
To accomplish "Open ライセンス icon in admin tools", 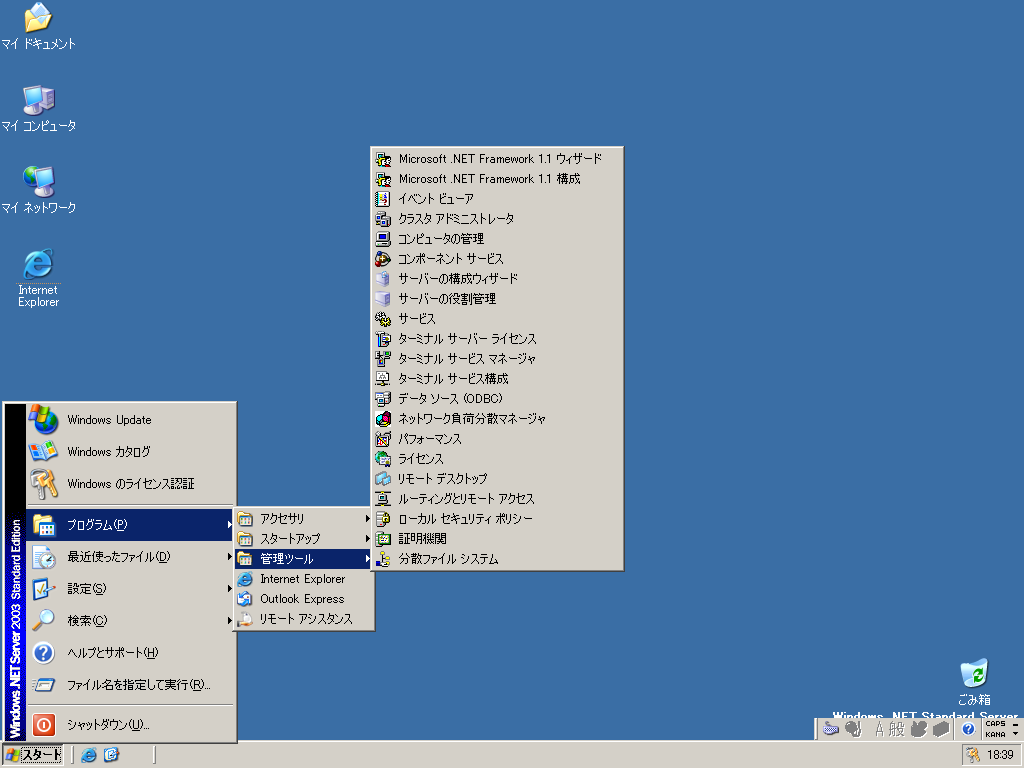I will (383, 458).
